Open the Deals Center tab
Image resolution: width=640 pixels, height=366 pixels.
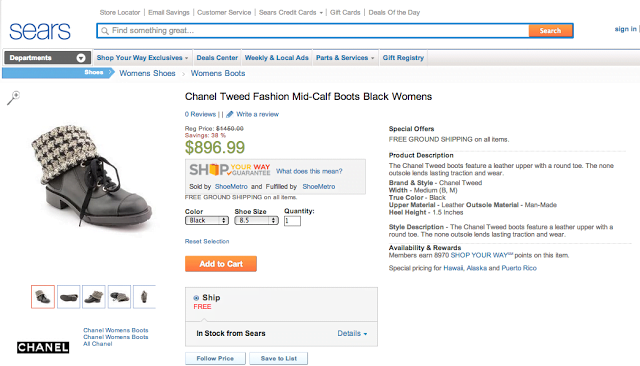(x=217, y=58)
